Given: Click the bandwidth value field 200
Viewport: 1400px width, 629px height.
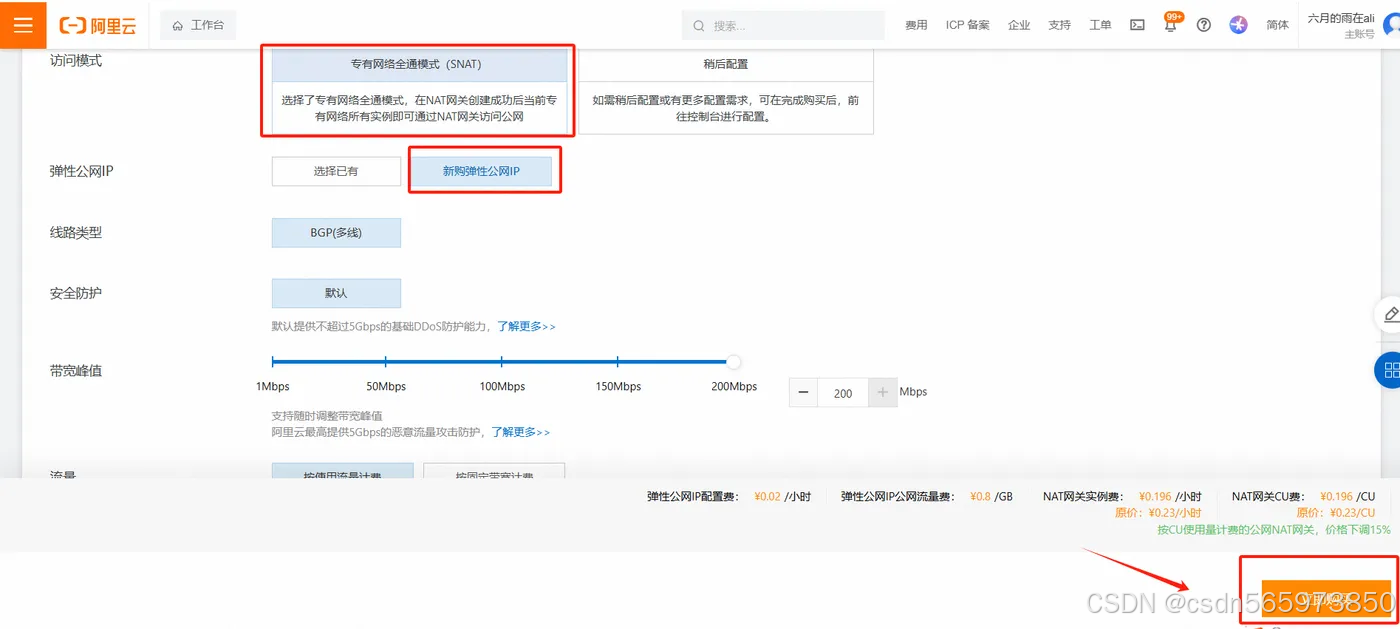Looking at the screenshot, I should pyautogui.click(x=843, y=393).
